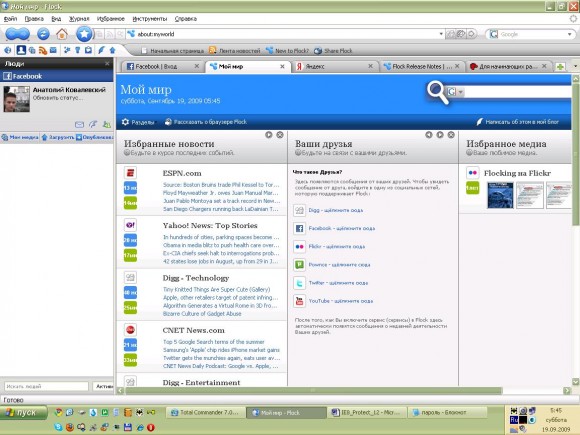
Task: Click the blue star favorites button
Action: pyautogui.click(x=84, y=34)
